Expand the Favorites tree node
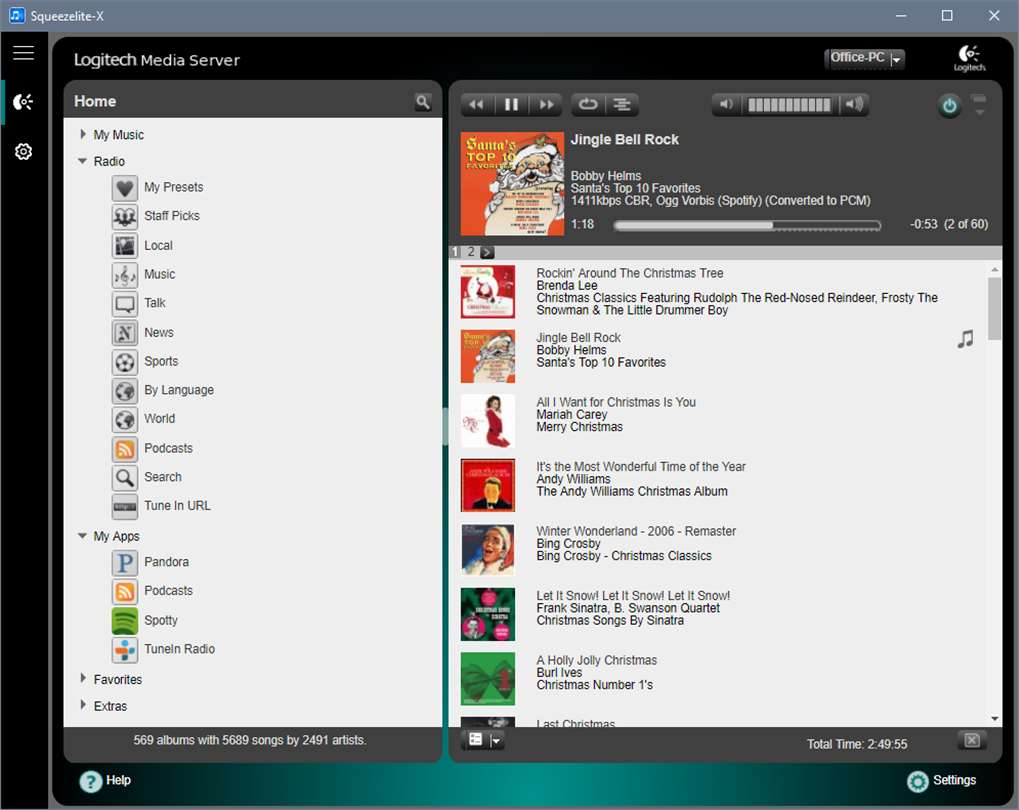The height and width of the screenshot is (810, 1019). pos(83,678)
